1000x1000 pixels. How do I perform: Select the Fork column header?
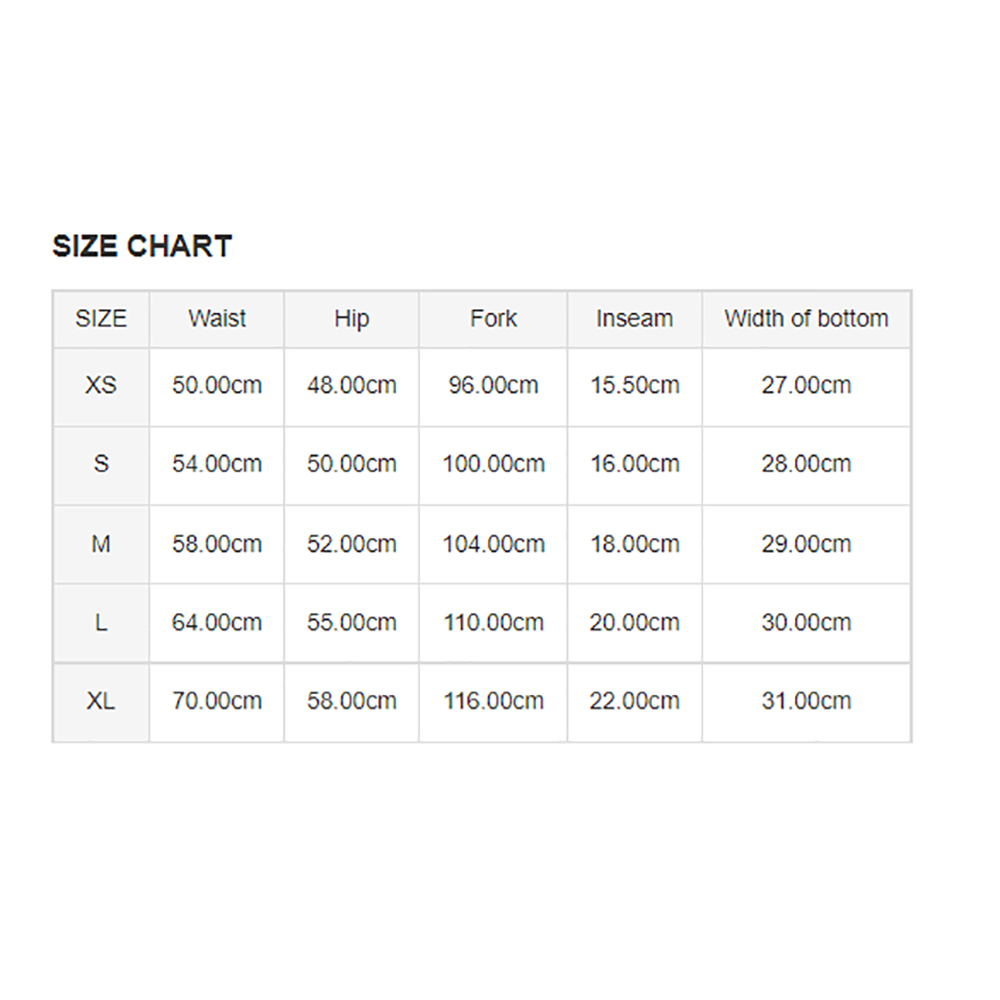pos(493,319)
